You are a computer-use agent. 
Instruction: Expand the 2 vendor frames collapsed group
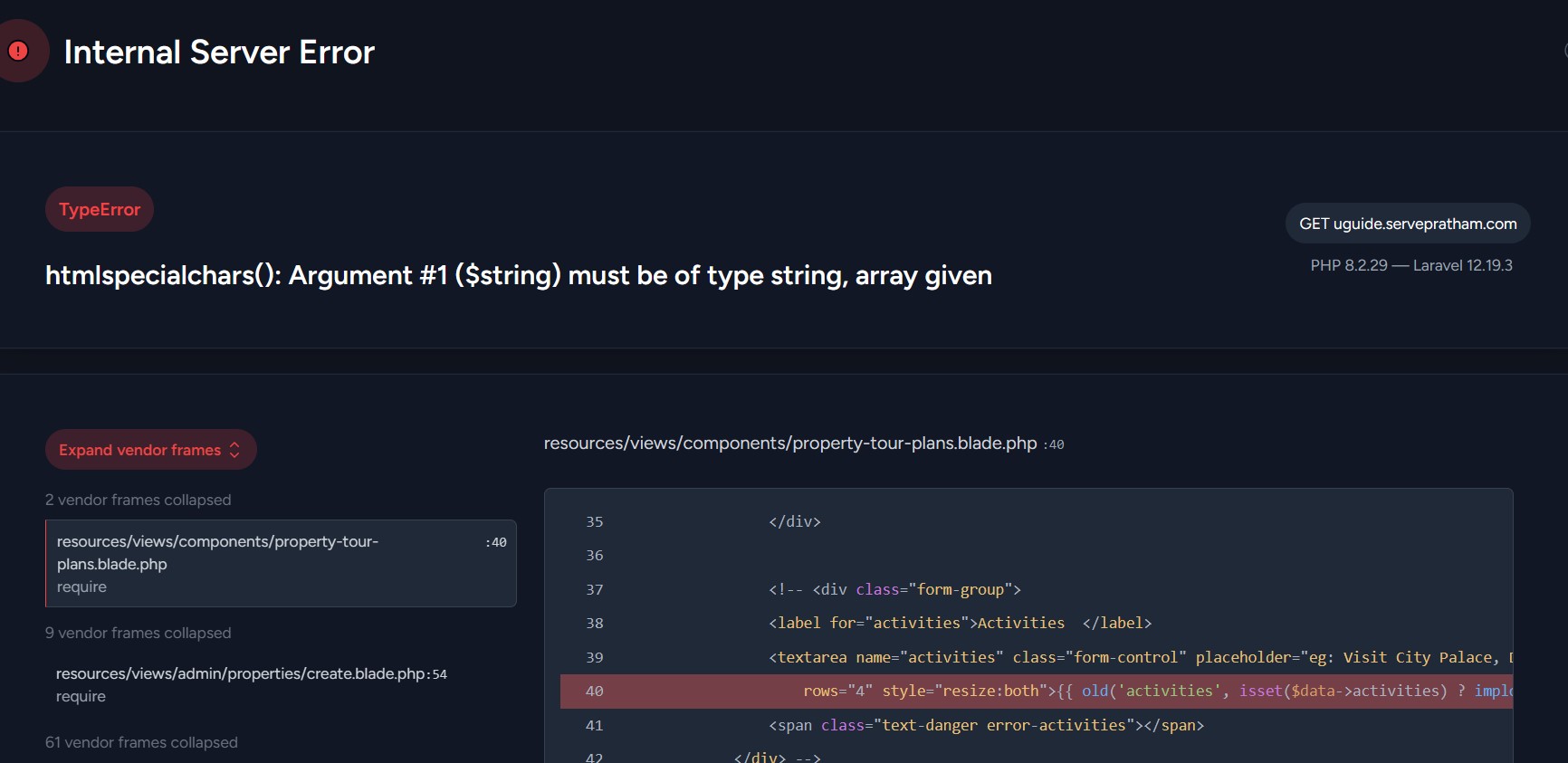pos(139,500)
